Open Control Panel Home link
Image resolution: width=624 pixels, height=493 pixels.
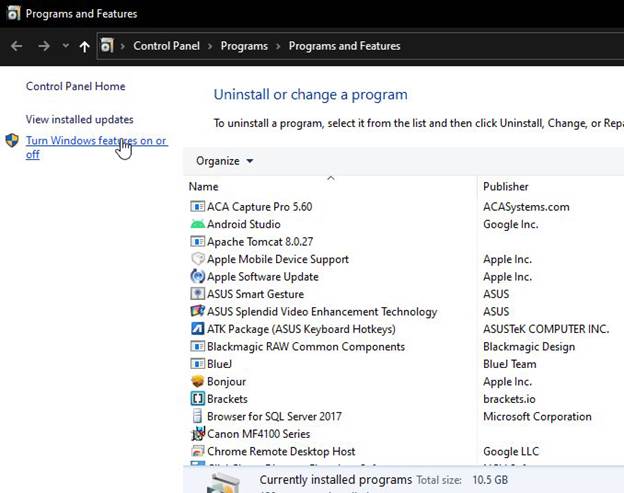[x=76, y=86]
